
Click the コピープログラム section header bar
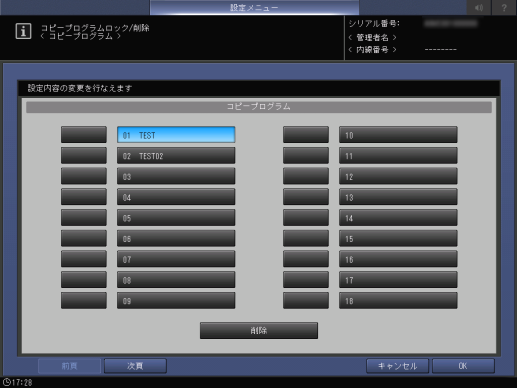pyautogui.click(x=259, y=107)
